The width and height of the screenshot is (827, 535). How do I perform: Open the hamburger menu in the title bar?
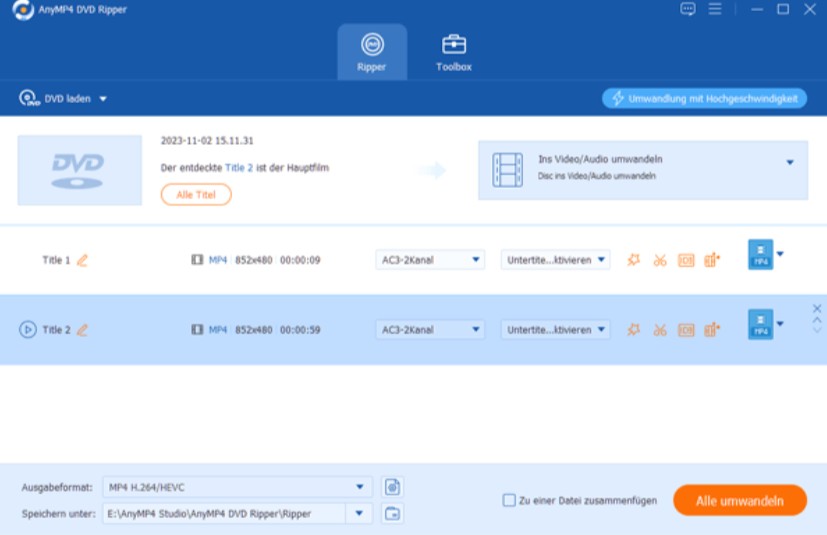715,9
